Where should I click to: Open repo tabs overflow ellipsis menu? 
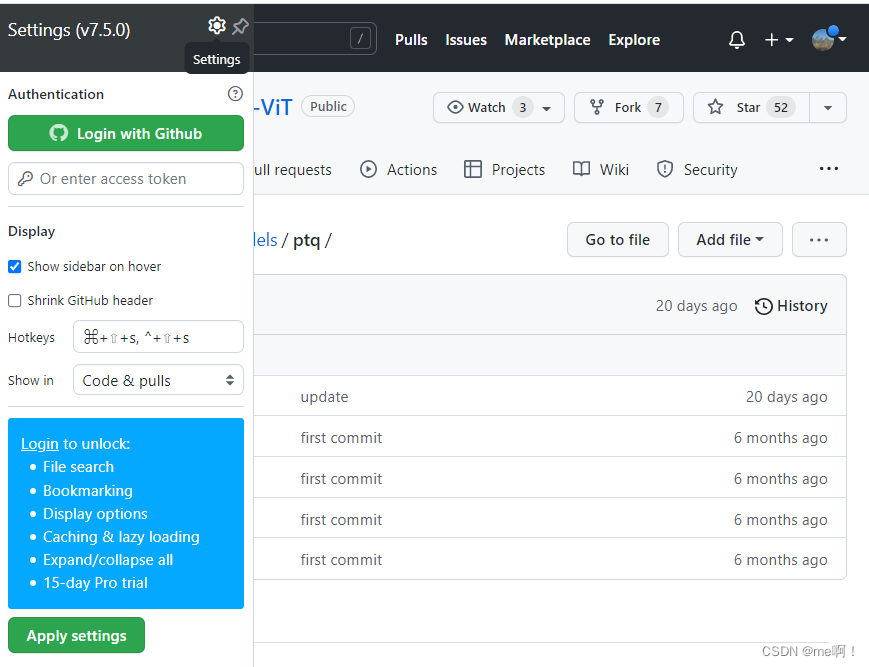coord(829,168)
